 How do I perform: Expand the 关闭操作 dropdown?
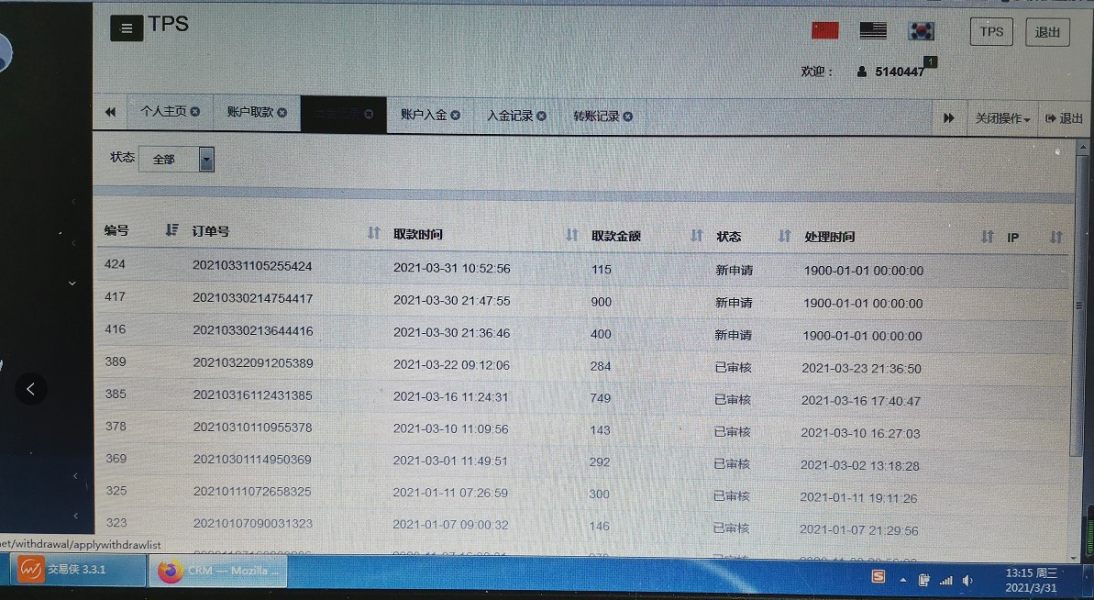coord(1002,119)
